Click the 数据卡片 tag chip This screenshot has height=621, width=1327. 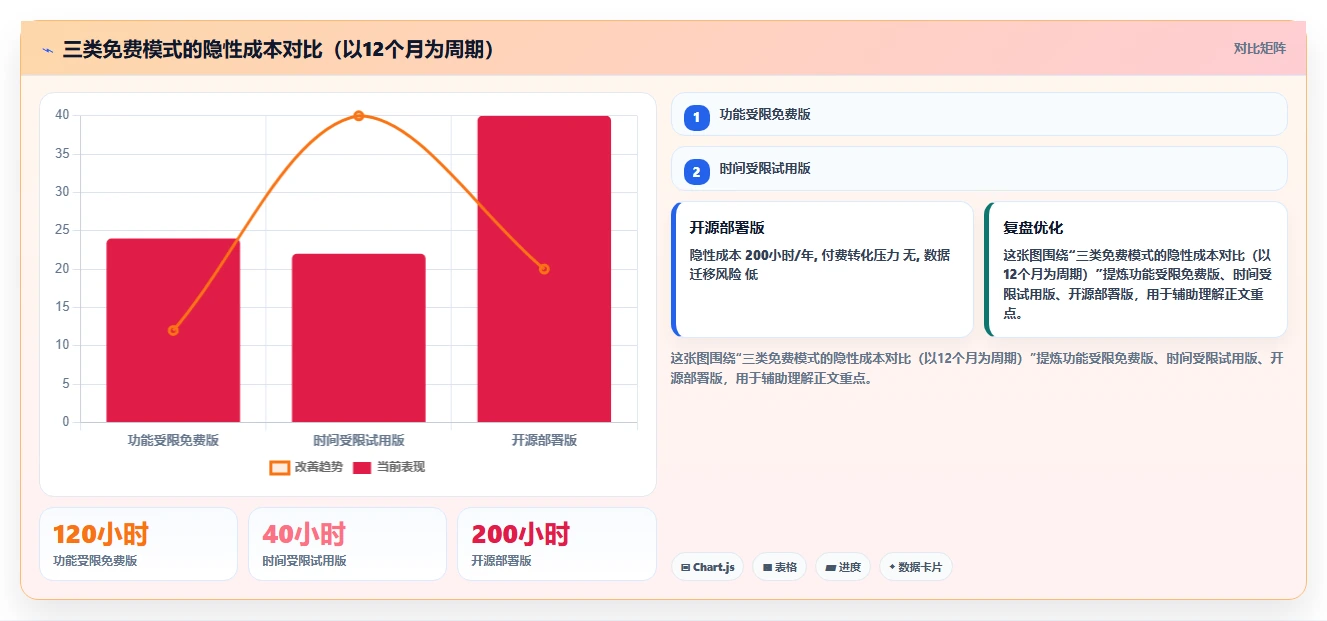(915, 567)
